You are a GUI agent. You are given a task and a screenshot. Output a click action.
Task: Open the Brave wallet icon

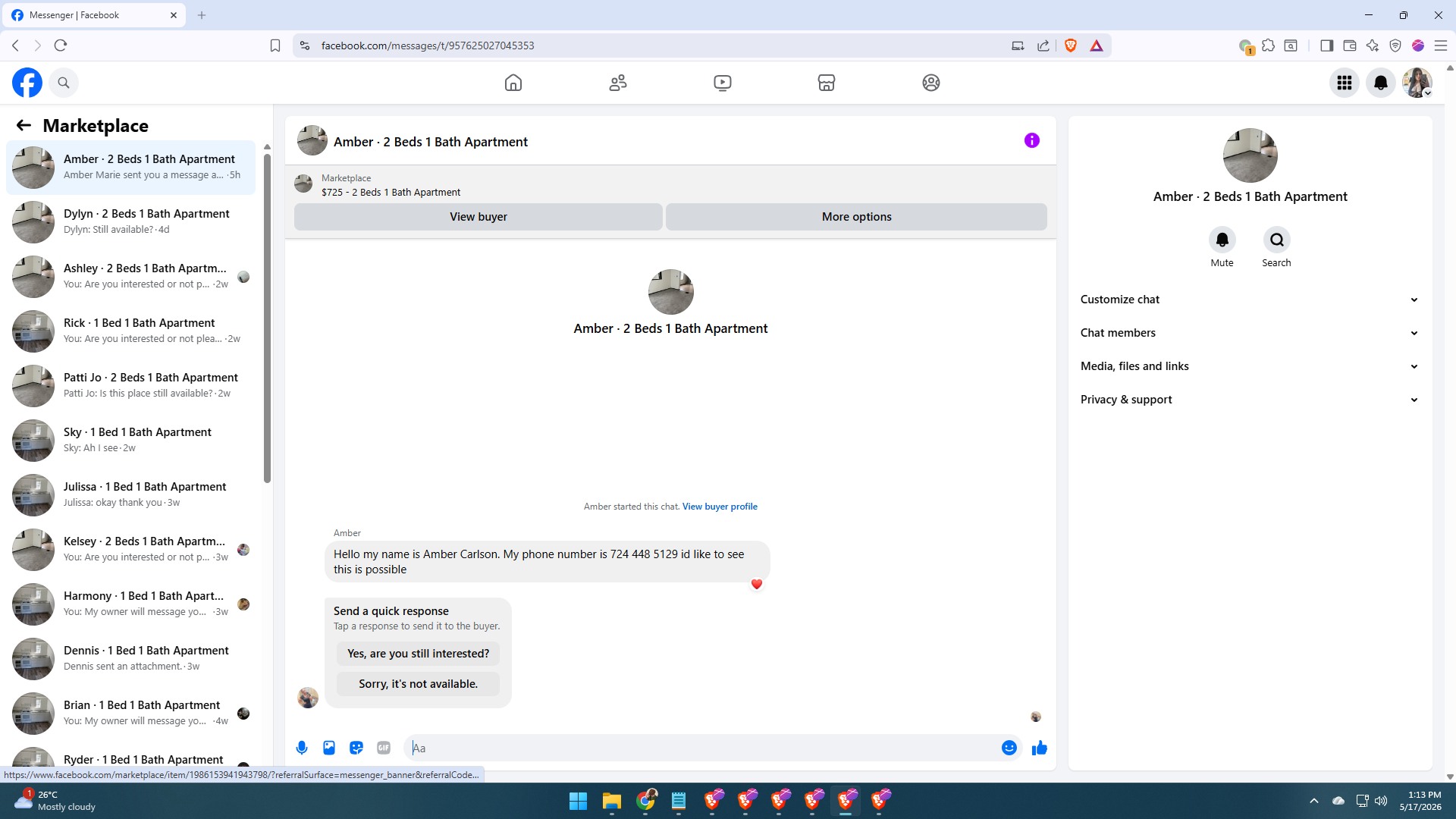pyautogui.click(x=1350, y=45)
